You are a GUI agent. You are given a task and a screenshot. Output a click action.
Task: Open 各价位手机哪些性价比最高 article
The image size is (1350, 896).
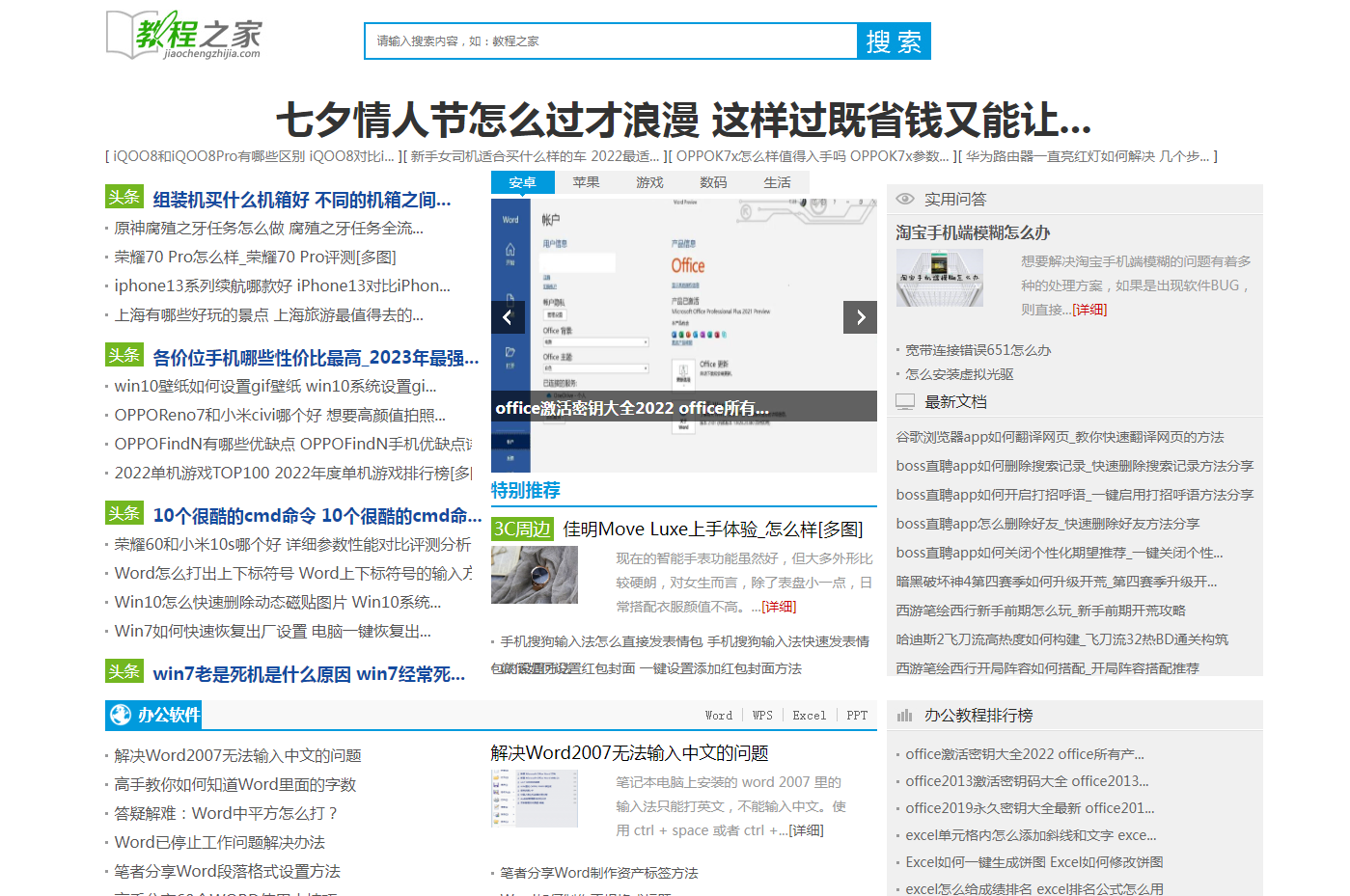[316, 358]
